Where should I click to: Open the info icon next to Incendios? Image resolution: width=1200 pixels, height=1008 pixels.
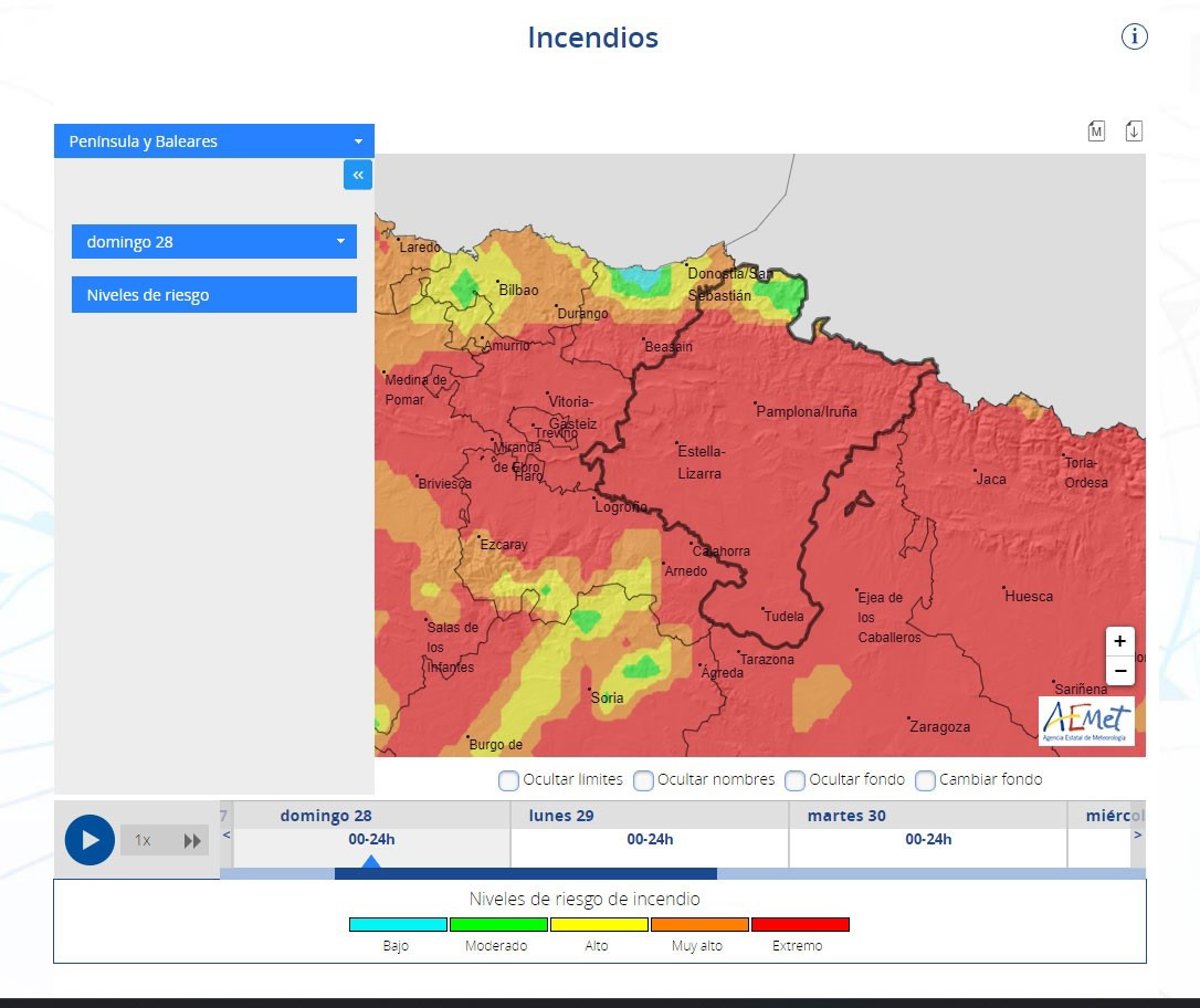point(1134,37)
